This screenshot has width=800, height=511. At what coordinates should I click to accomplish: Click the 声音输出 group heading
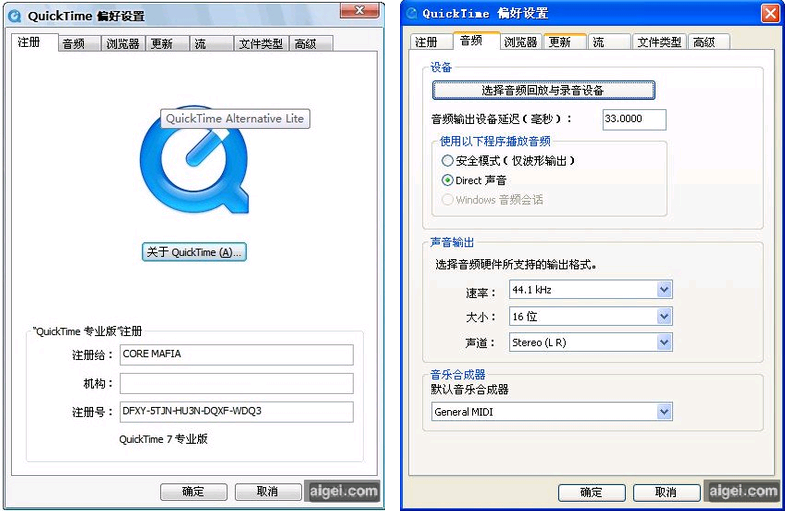pyautogui.click(x=452, y=242)
